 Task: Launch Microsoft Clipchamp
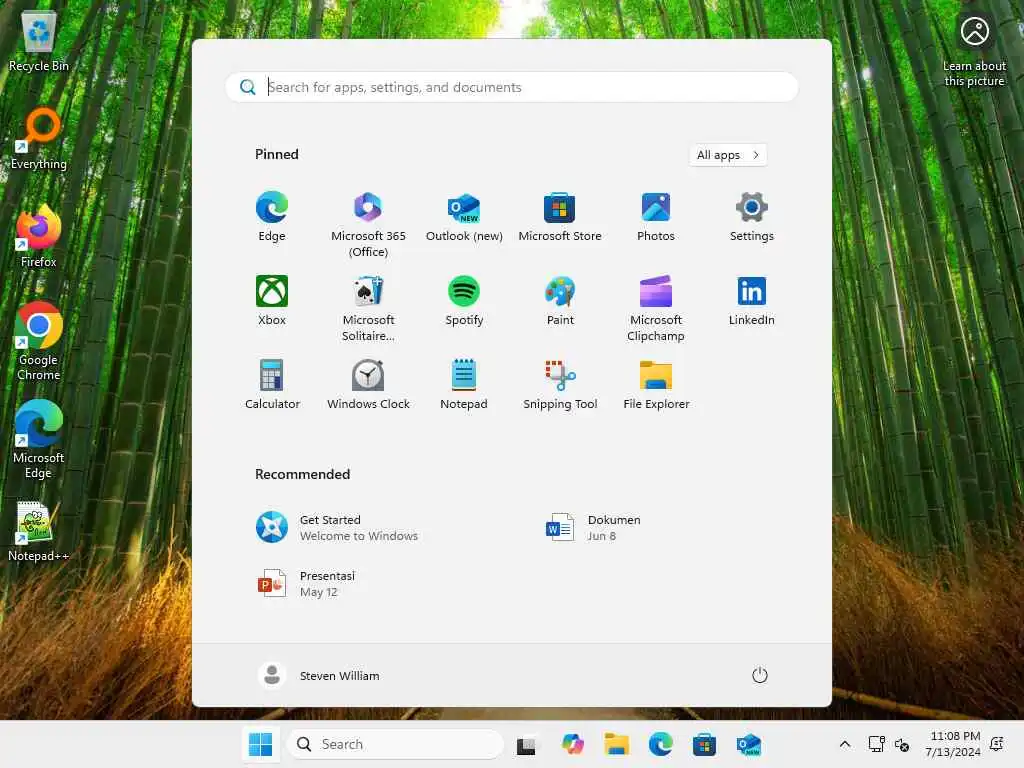tap(656, 308)
